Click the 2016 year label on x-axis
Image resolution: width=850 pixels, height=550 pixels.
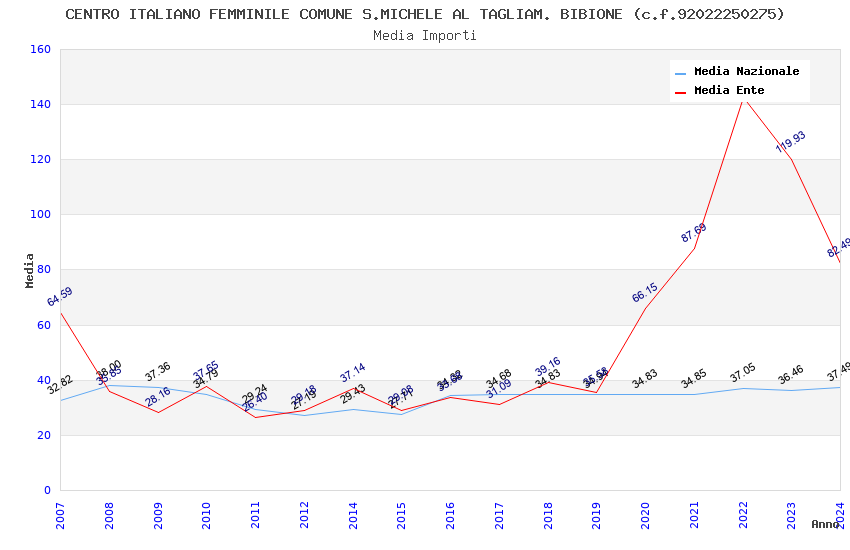[450, 515]
